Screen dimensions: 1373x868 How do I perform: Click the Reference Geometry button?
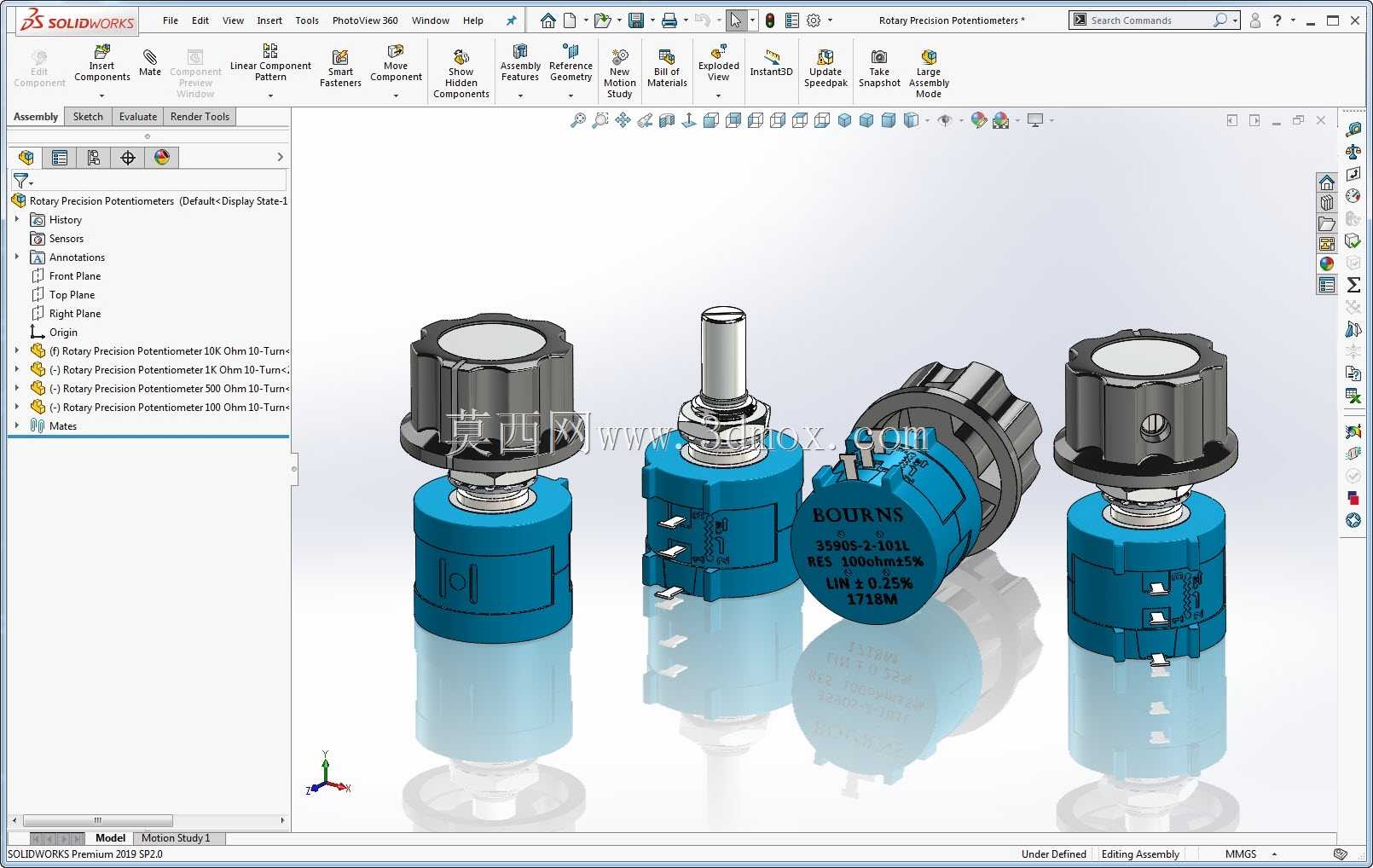(x=571, y=65)
